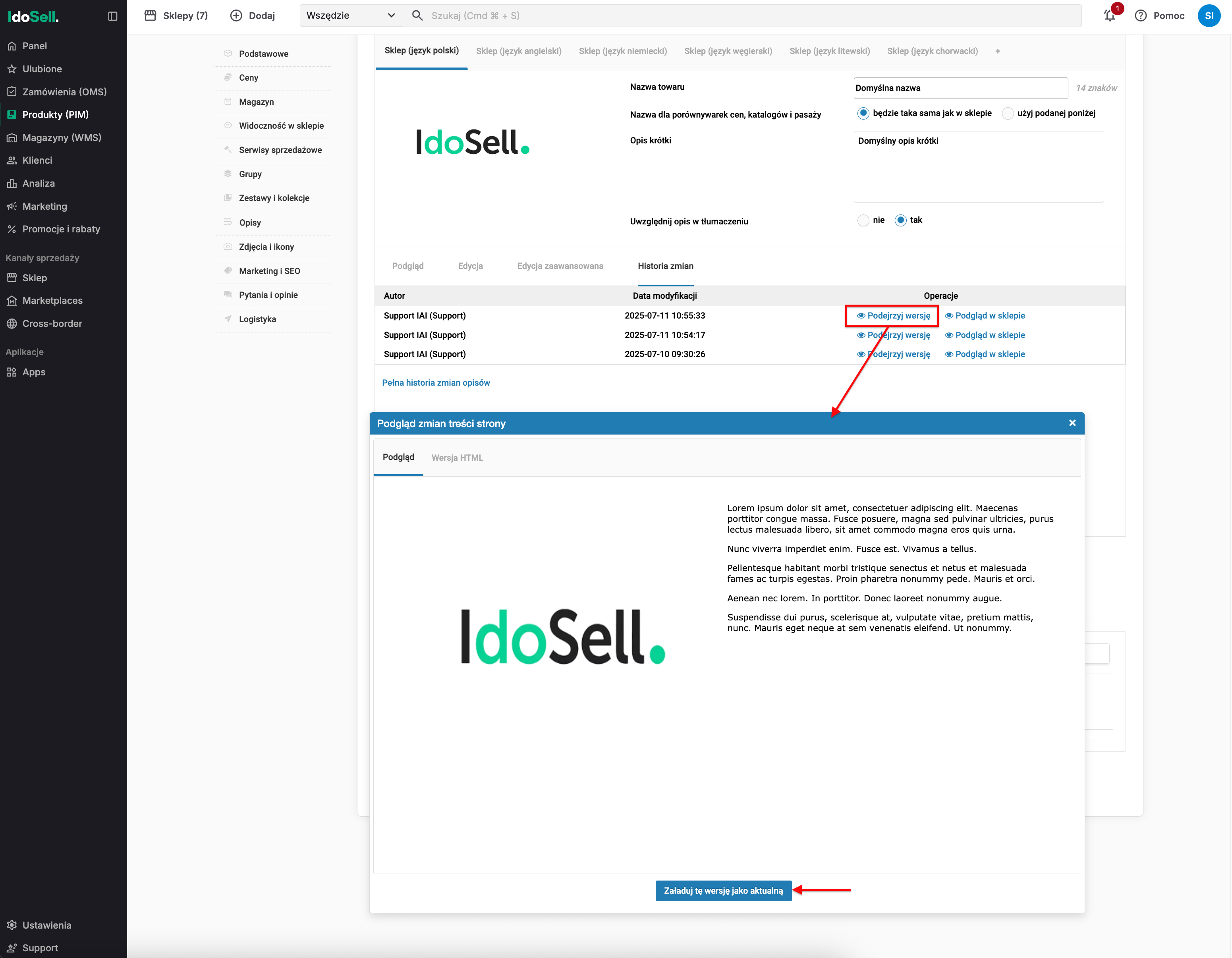Open the Marketing megaphone icon

point(12,207)
